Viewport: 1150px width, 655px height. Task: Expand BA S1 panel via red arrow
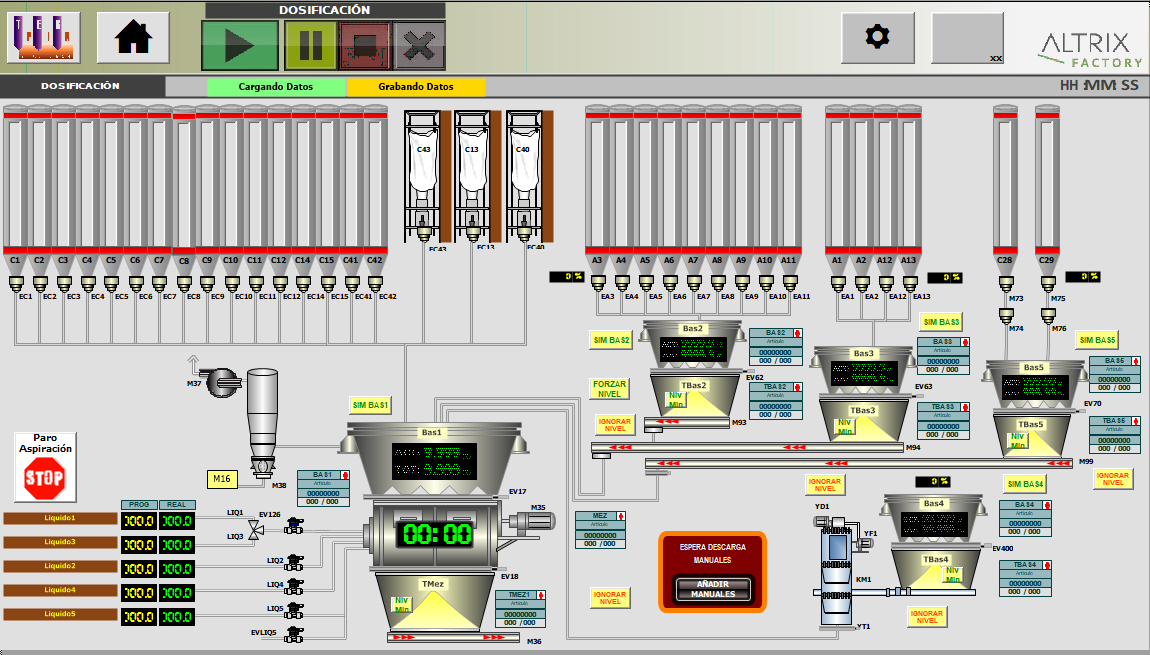(345, 475)
